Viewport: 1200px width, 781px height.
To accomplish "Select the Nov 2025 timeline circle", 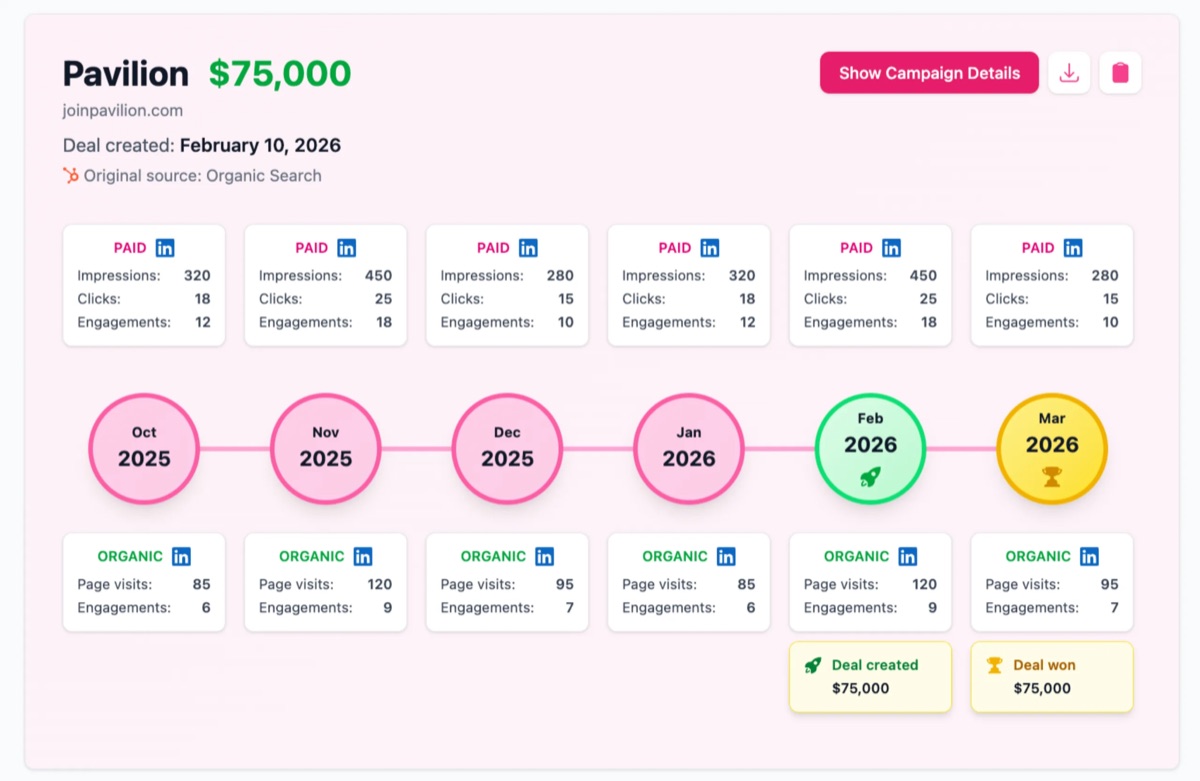I will tap(326, 448).
